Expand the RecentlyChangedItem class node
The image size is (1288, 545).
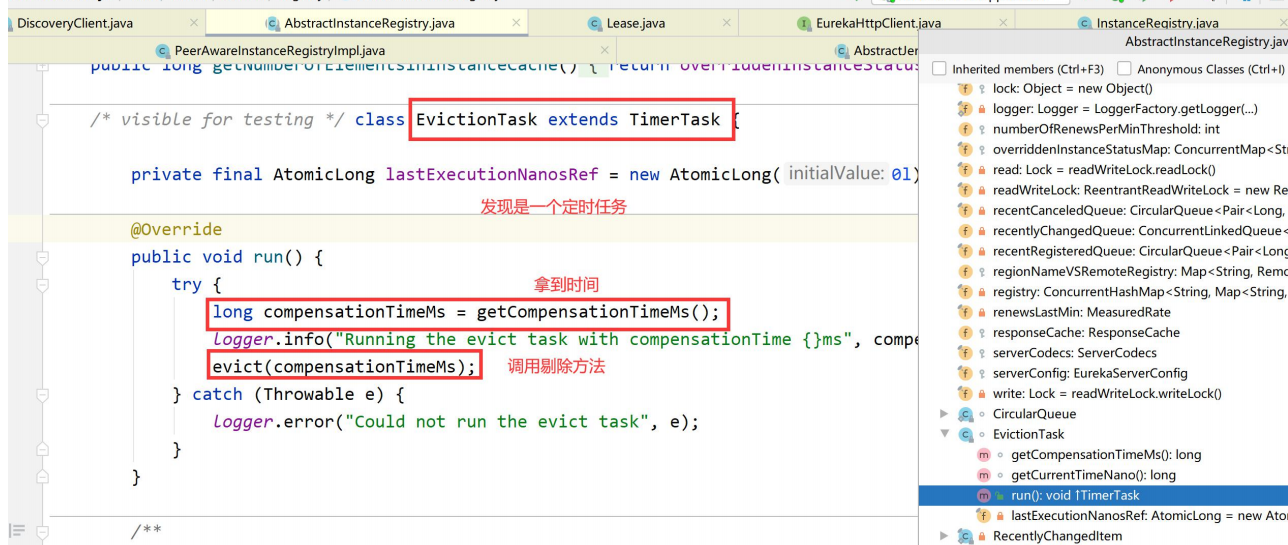[944, 536]
